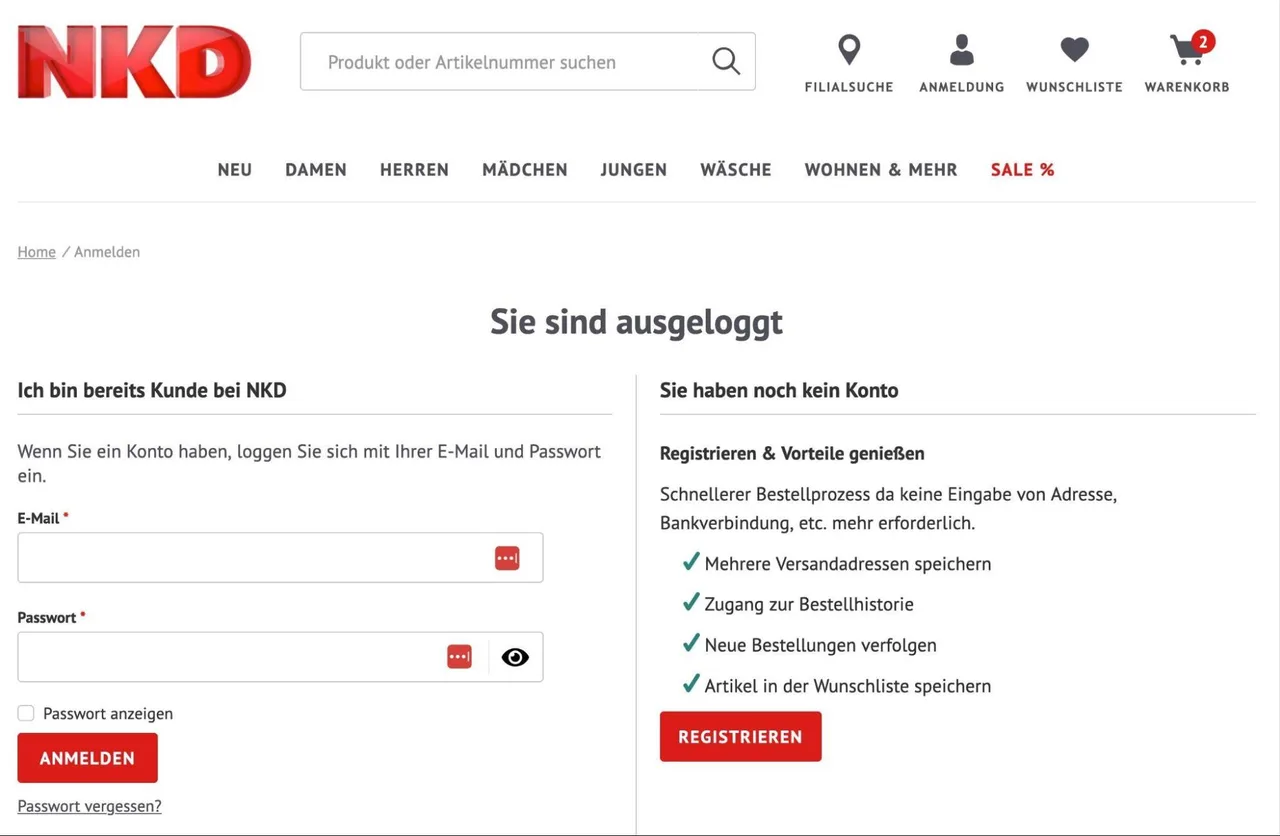Click the Neue Bestellungen verfolgen text

[821, 645]
